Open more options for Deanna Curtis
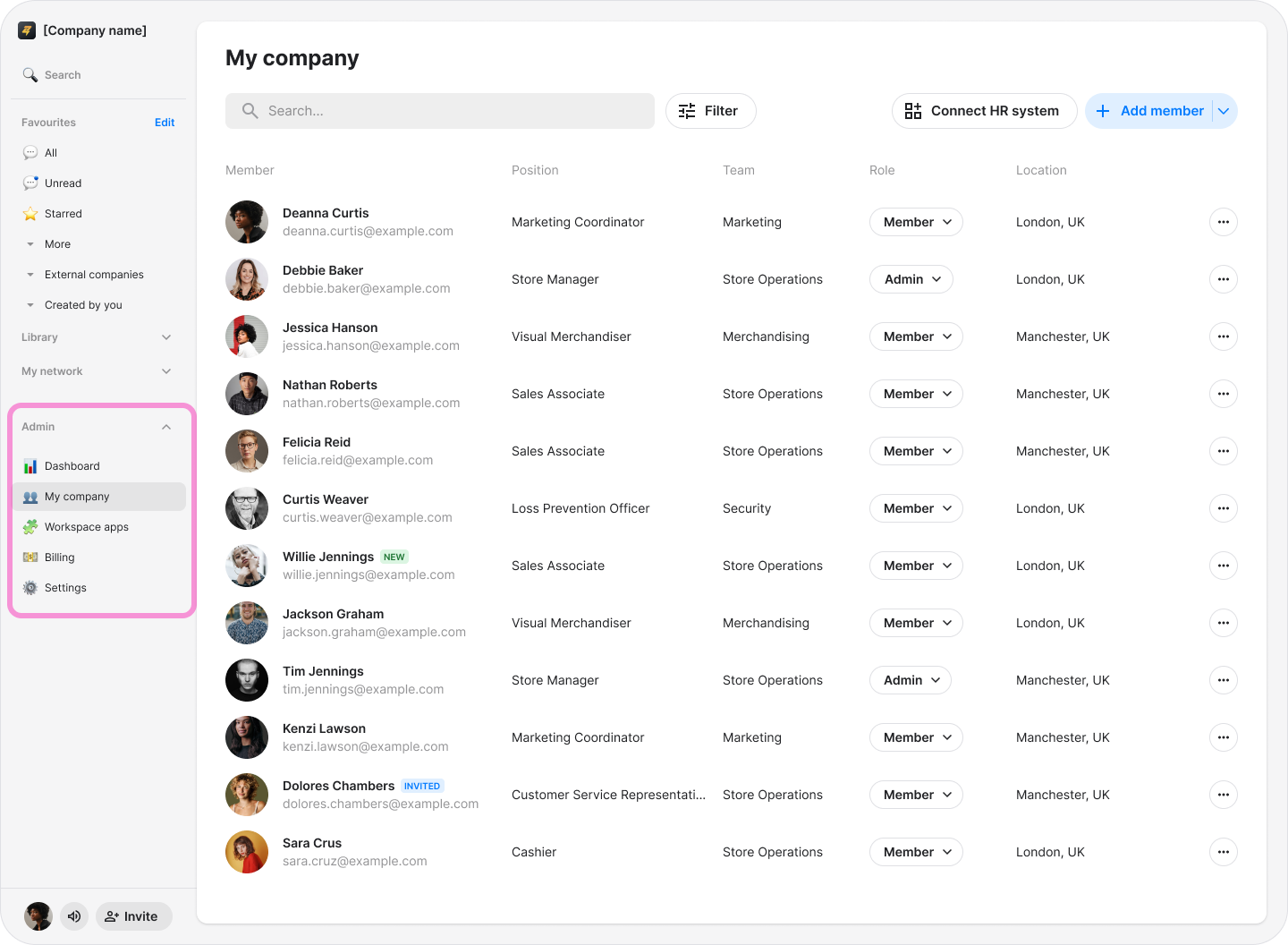 coord(1224,222)
